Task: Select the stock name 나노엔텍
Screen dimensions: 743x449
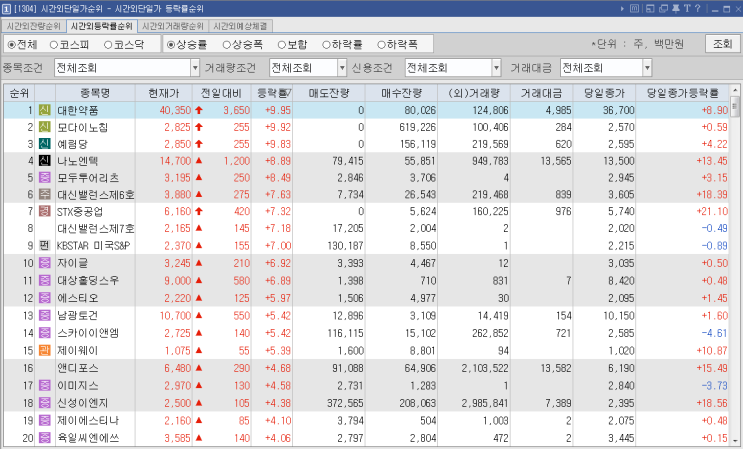Action: [78, 161]
